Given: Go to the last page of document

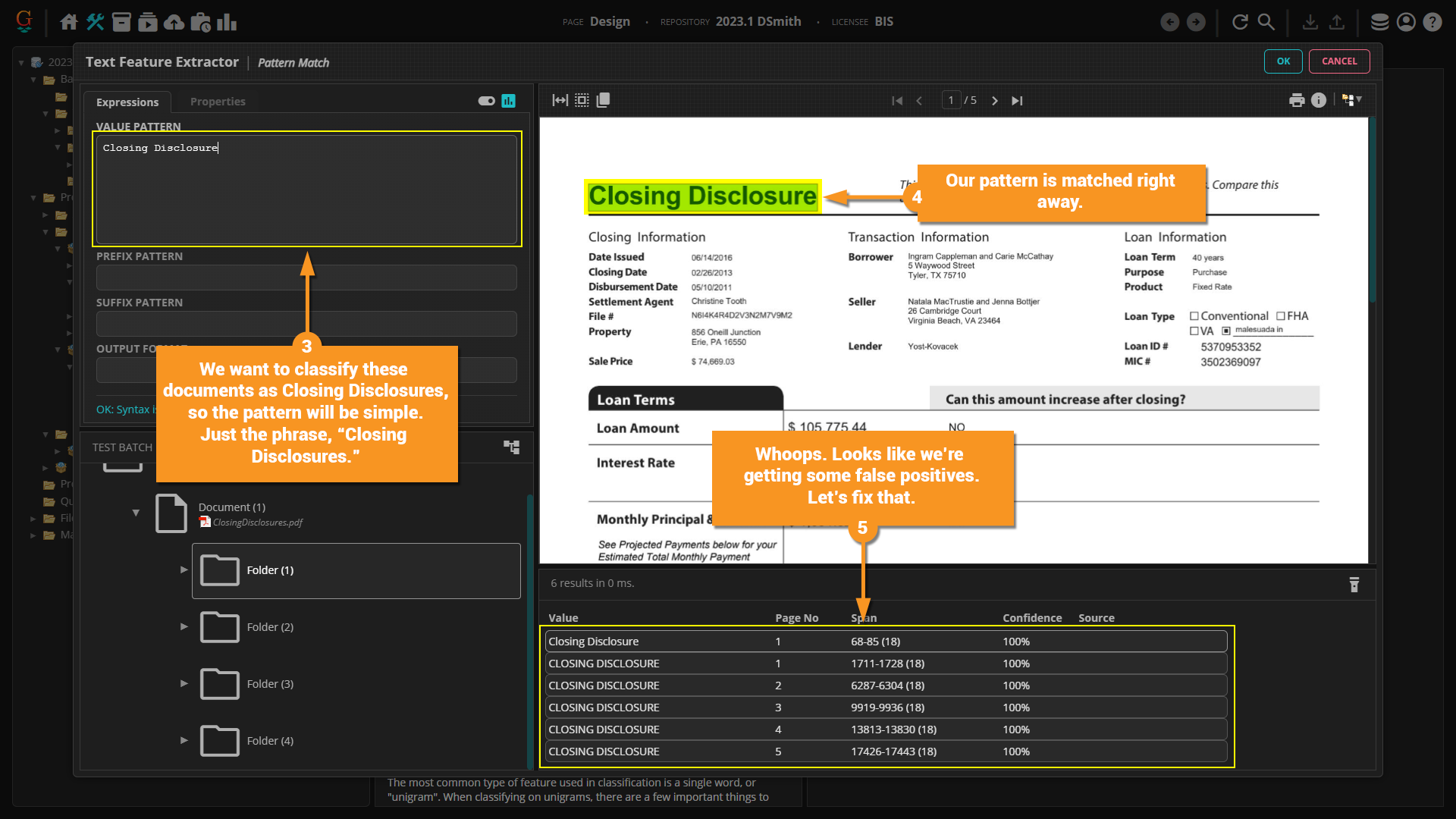Looking at the screenshot, I should click(x=1017, y=101).
